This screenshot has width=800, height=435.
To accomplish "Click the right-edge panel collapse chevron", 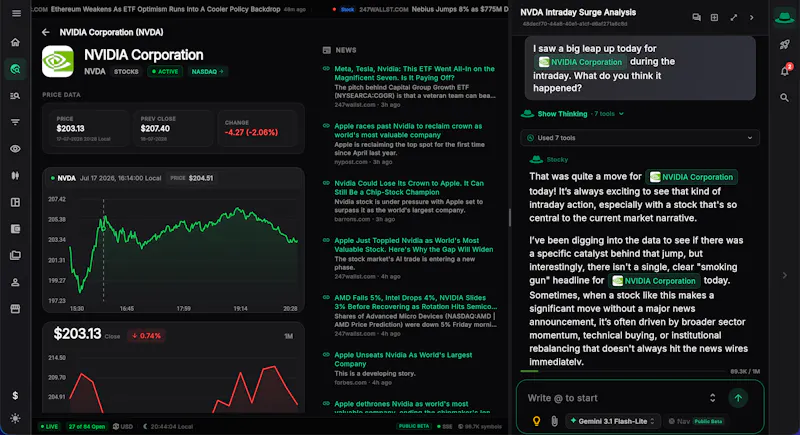I will click(x=784, y=275).
